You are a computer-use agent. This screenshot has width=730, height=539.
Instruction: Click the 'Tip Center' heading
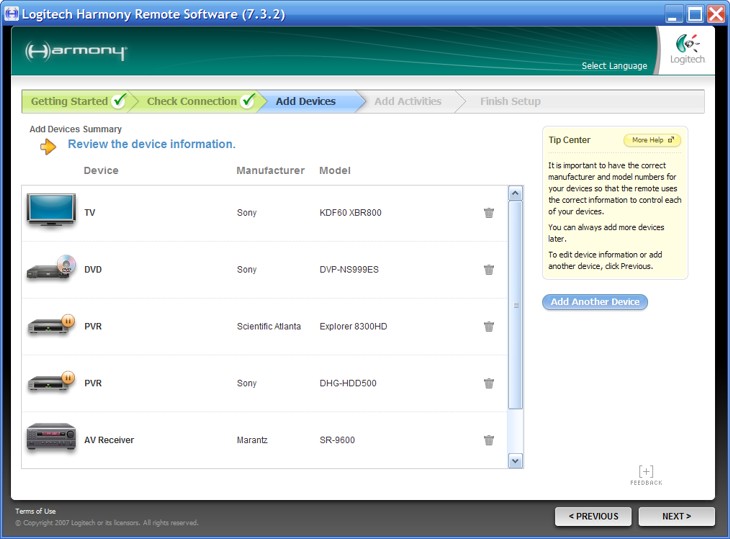coord(569,140)
